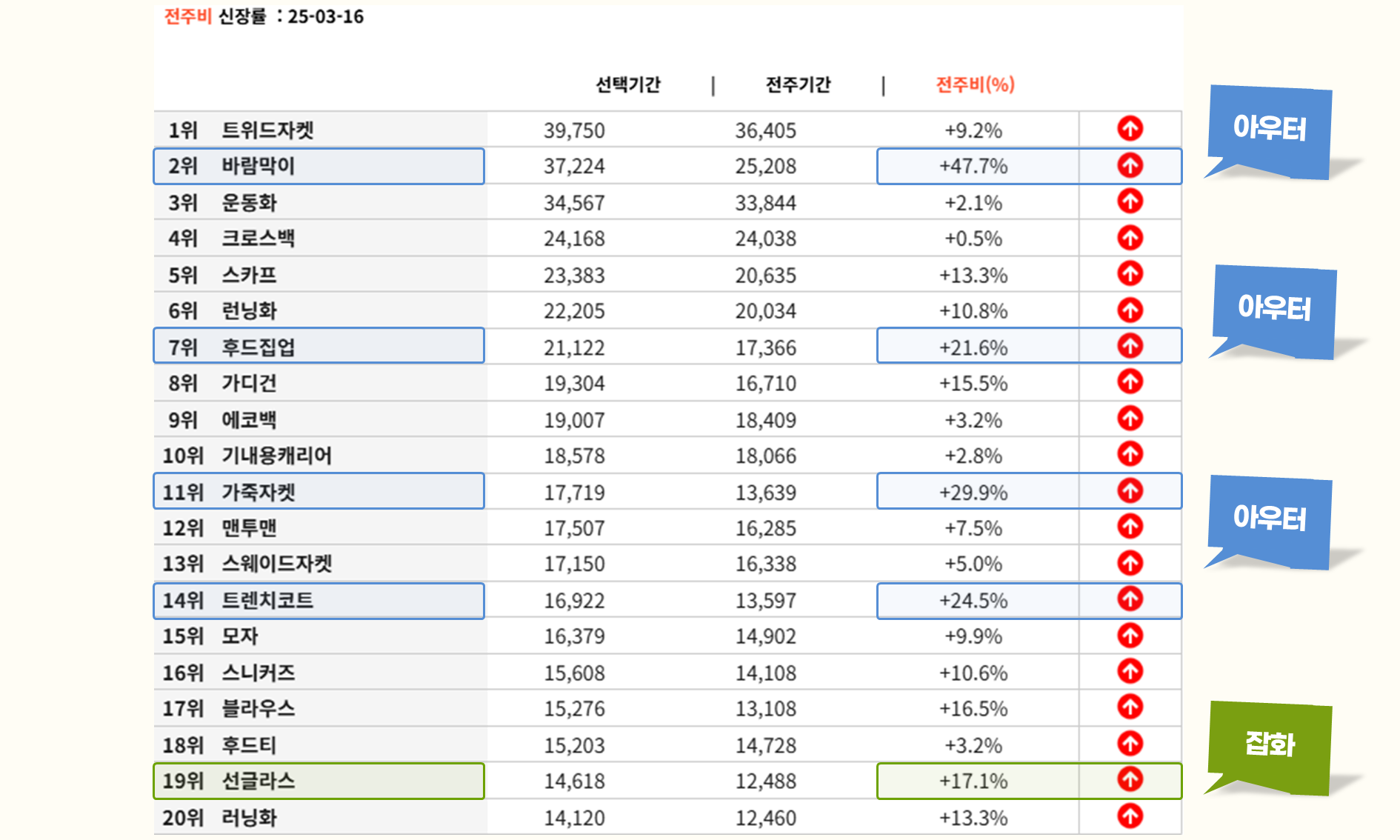Click the red up-arrow icon for 트위드자켓
The image size is (1400, 840).
click(x=1130, y=129)
